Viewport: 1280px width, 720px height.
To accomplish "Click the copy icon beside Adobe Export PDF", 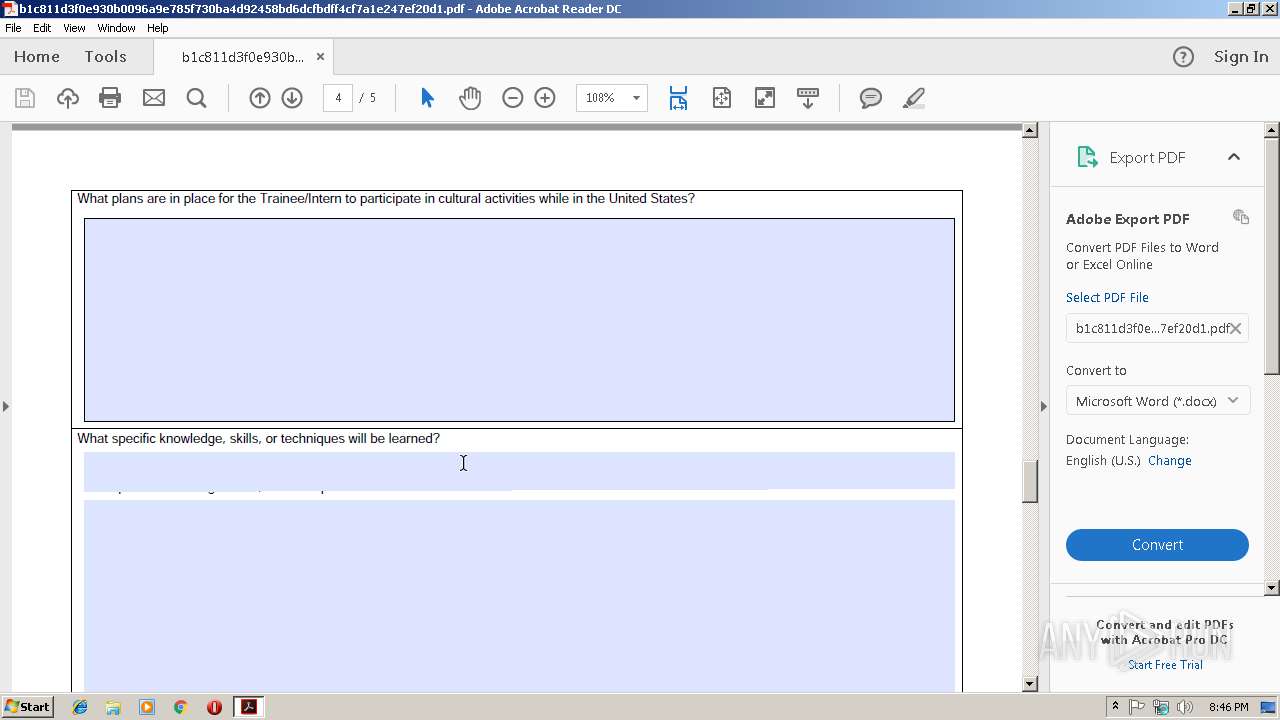I will point(1241,217).
